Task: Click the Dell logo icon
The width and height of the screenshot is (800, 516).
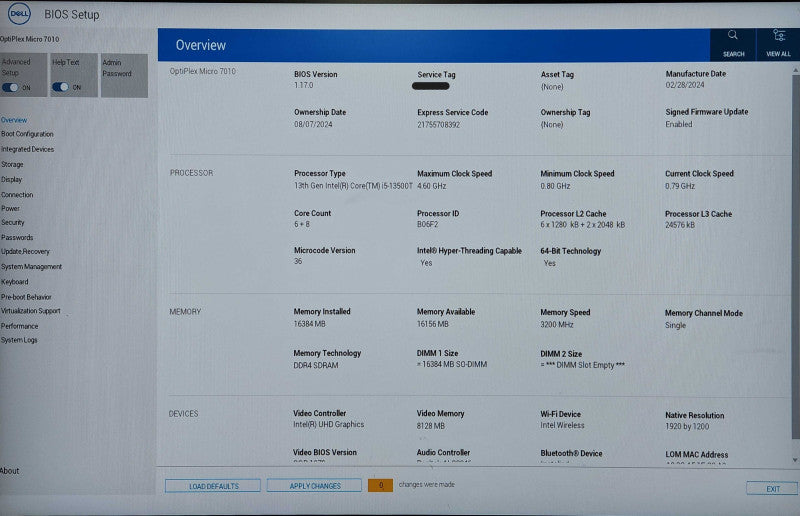Action: [19, 14]
